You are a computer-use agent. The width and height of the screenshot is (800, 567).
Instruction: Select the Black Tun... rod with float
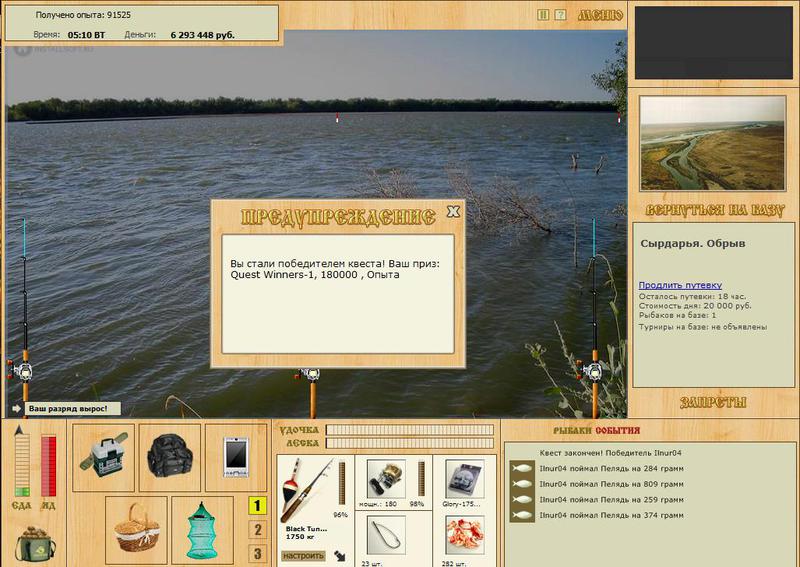306,490
